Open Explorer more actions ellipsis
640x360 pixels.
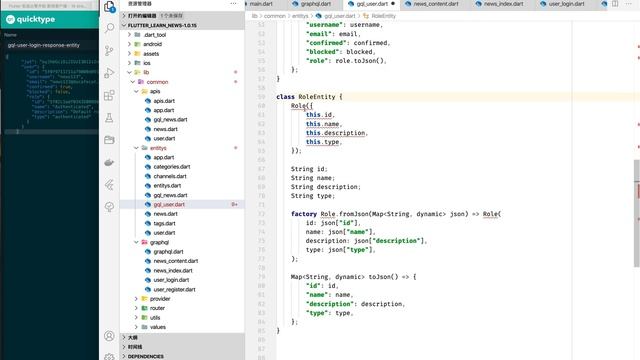tap(233, 4)
